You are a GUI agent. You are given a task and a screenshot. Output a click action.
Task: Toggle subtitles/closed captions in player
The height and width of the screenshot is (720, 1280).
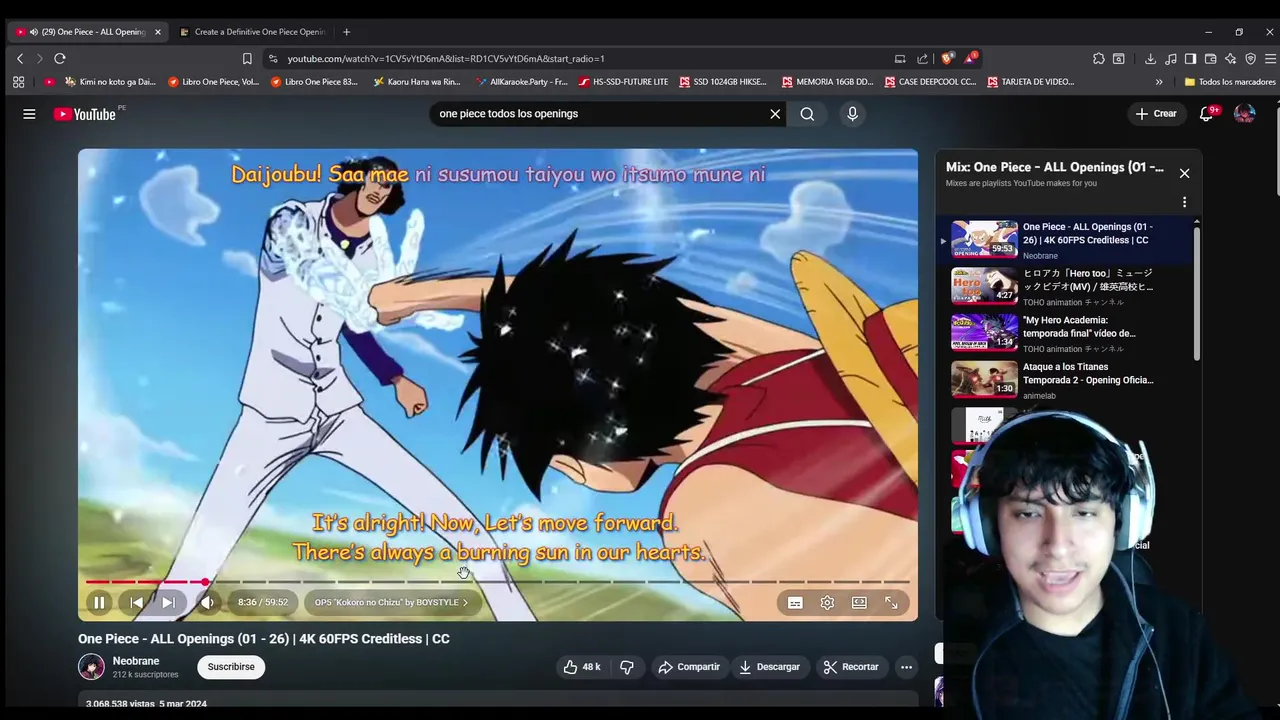point(795,603)
